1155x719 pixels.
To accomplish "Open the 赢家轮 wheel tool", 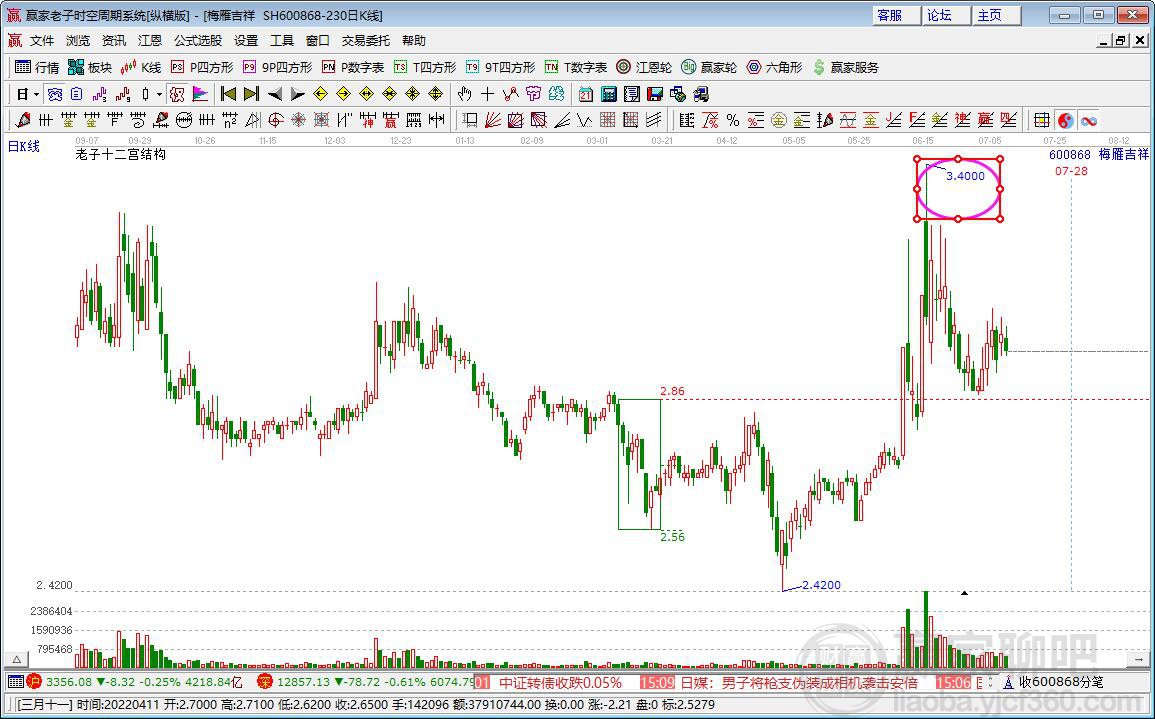I will (709, 67).
